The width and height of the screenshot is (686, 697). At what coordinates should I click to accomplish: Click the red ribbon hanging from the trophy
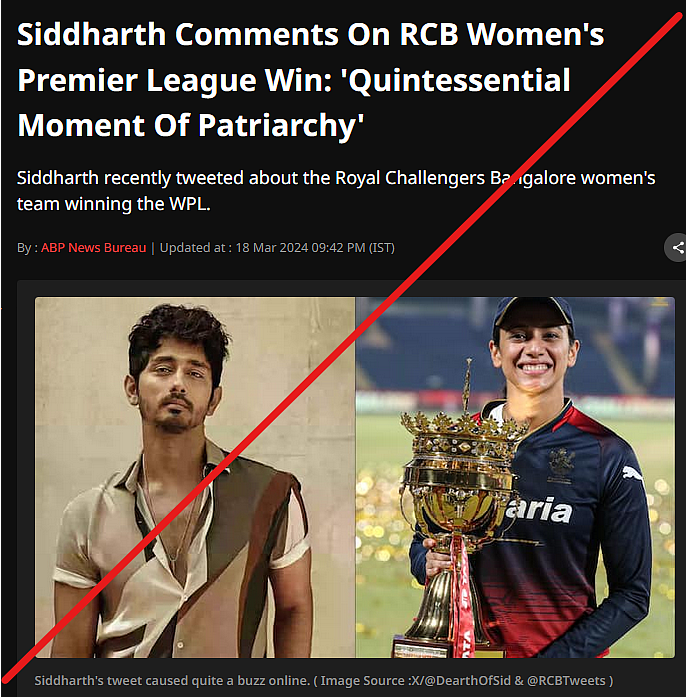click(462, 596)
